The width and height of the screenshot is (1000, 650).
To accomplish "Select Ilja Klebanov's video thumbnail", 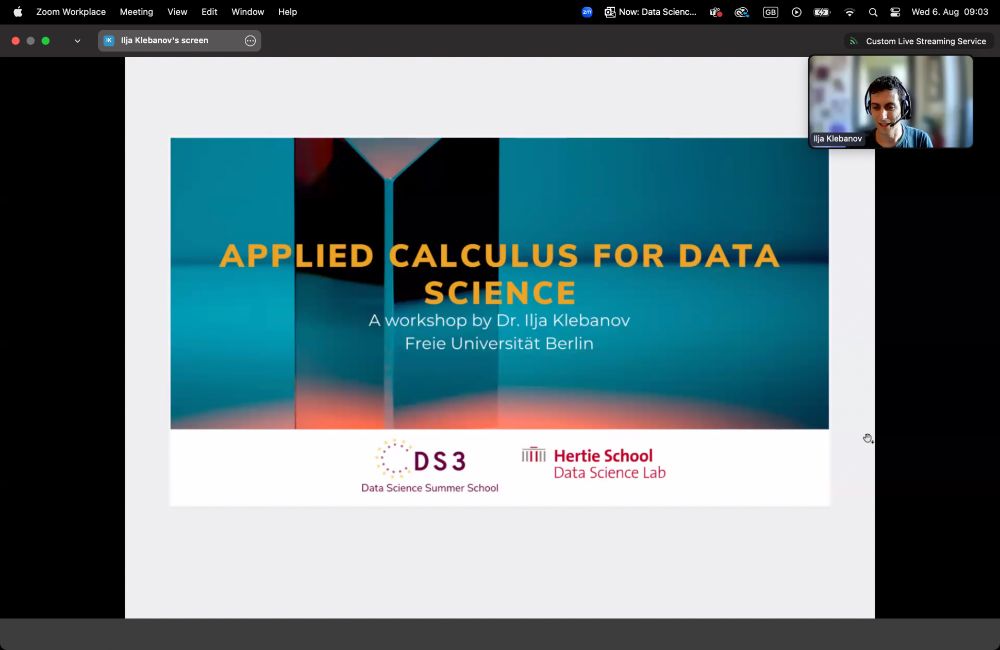I will point(890,101).
